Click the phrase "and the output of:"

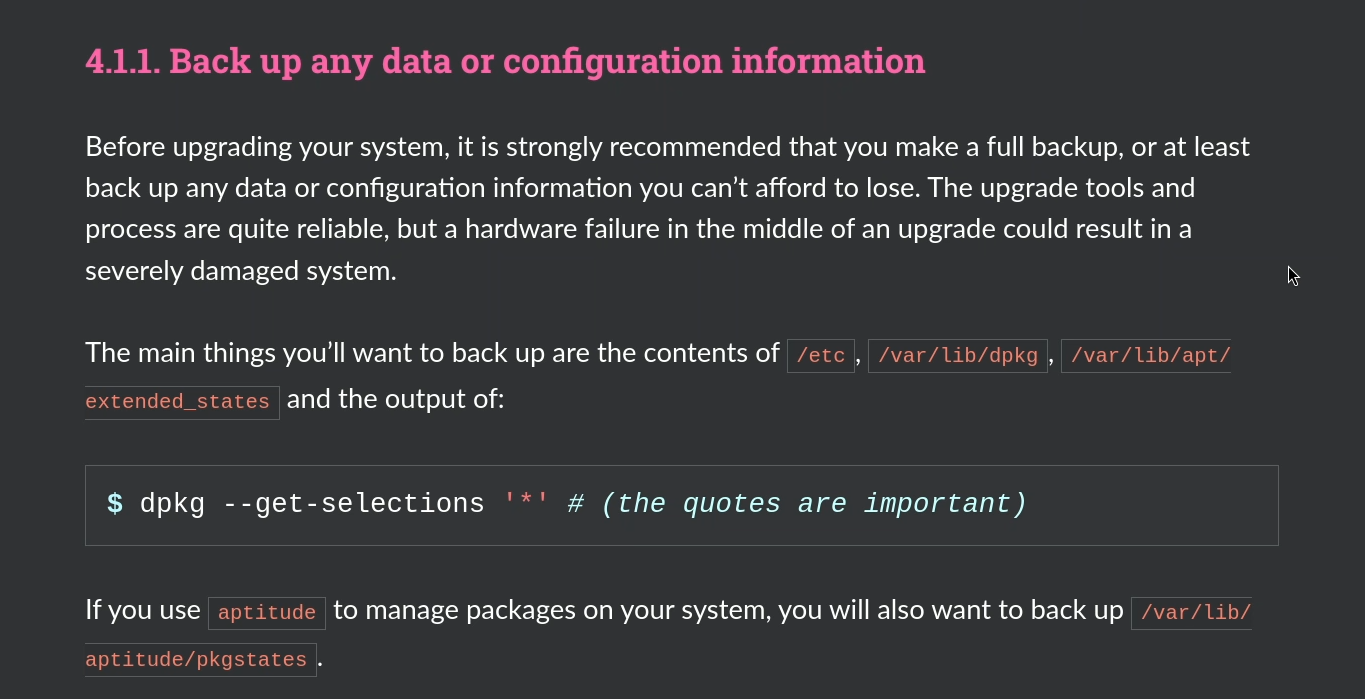[x=396, y=400]
